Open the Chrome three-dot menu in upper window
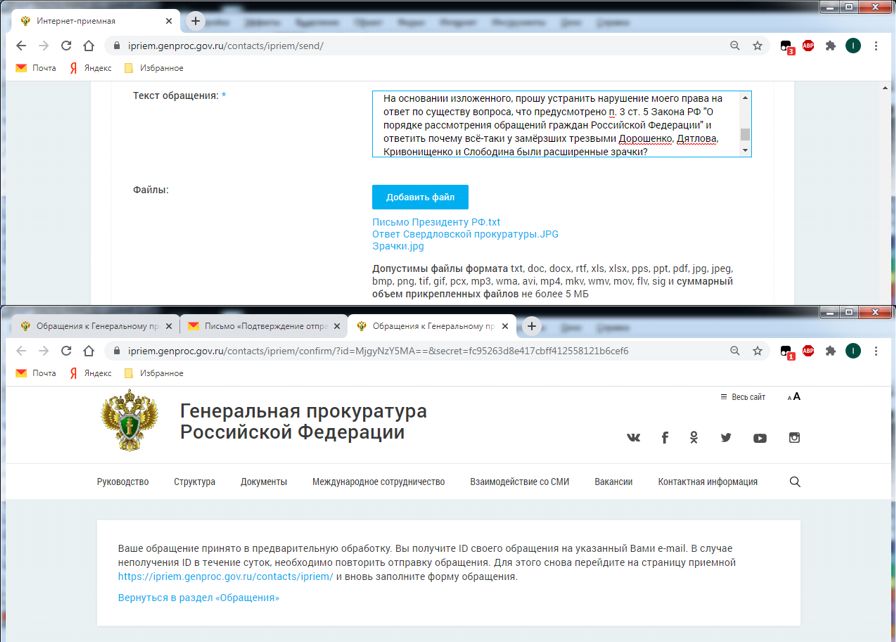 [x=875, y=46]
